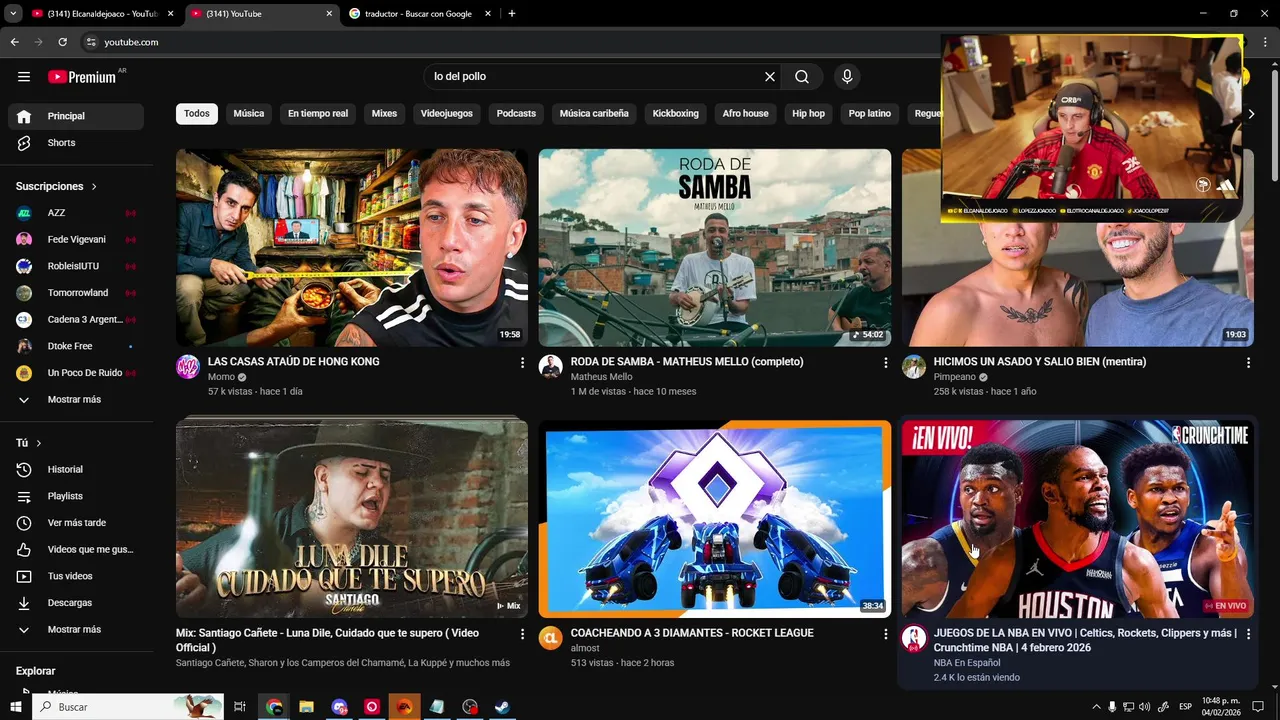Open Steam from the taskbar

pos(503,707)
